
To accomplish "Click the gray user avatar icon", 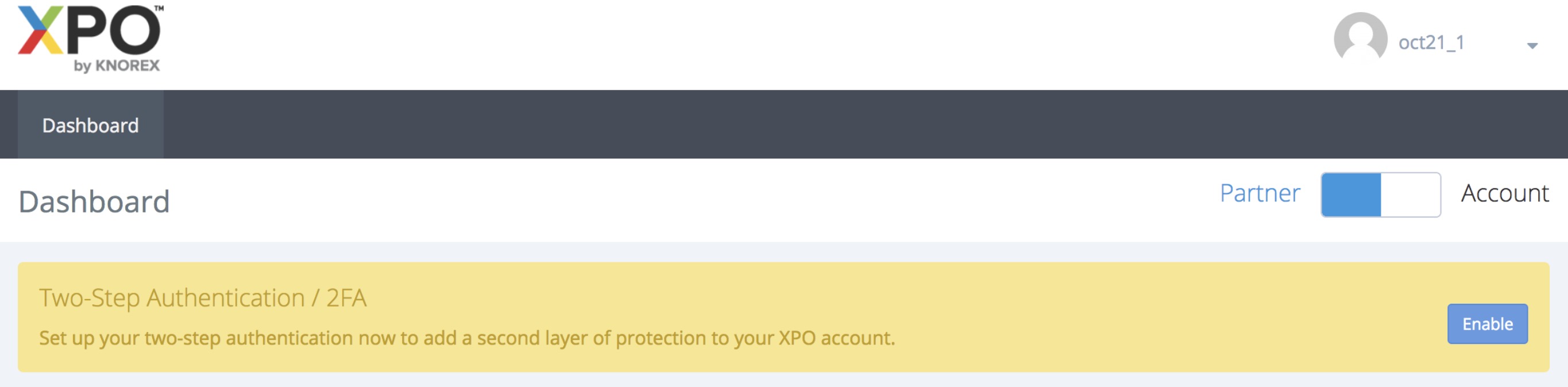I will [x=1360, y=38].
